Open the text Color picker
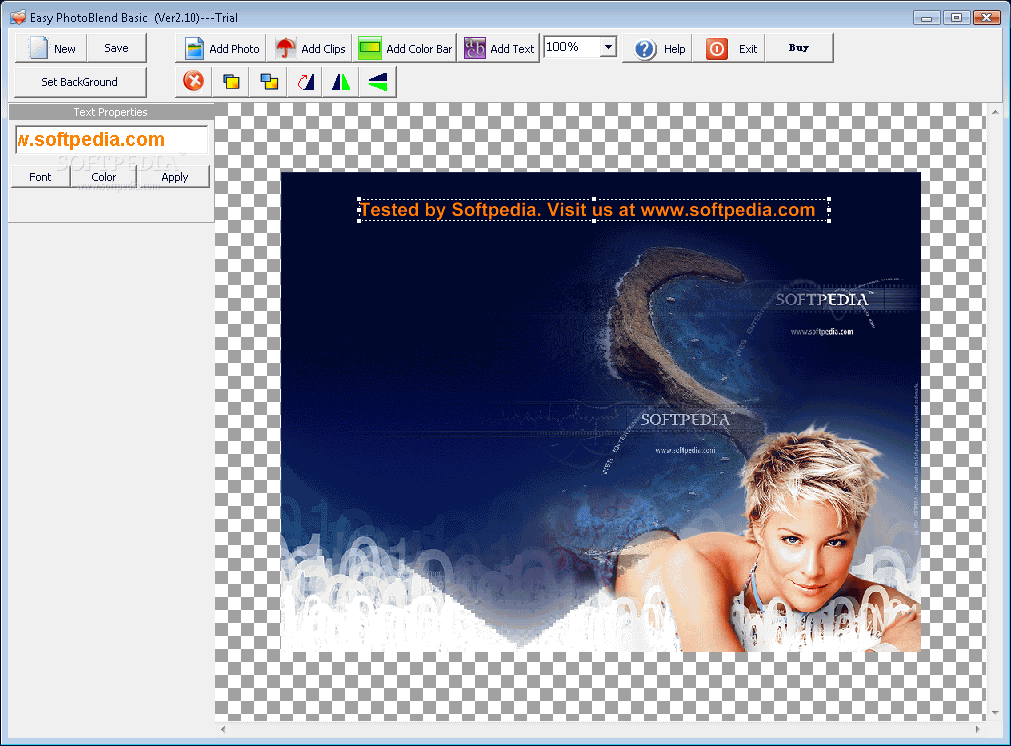 coord(104,177)
